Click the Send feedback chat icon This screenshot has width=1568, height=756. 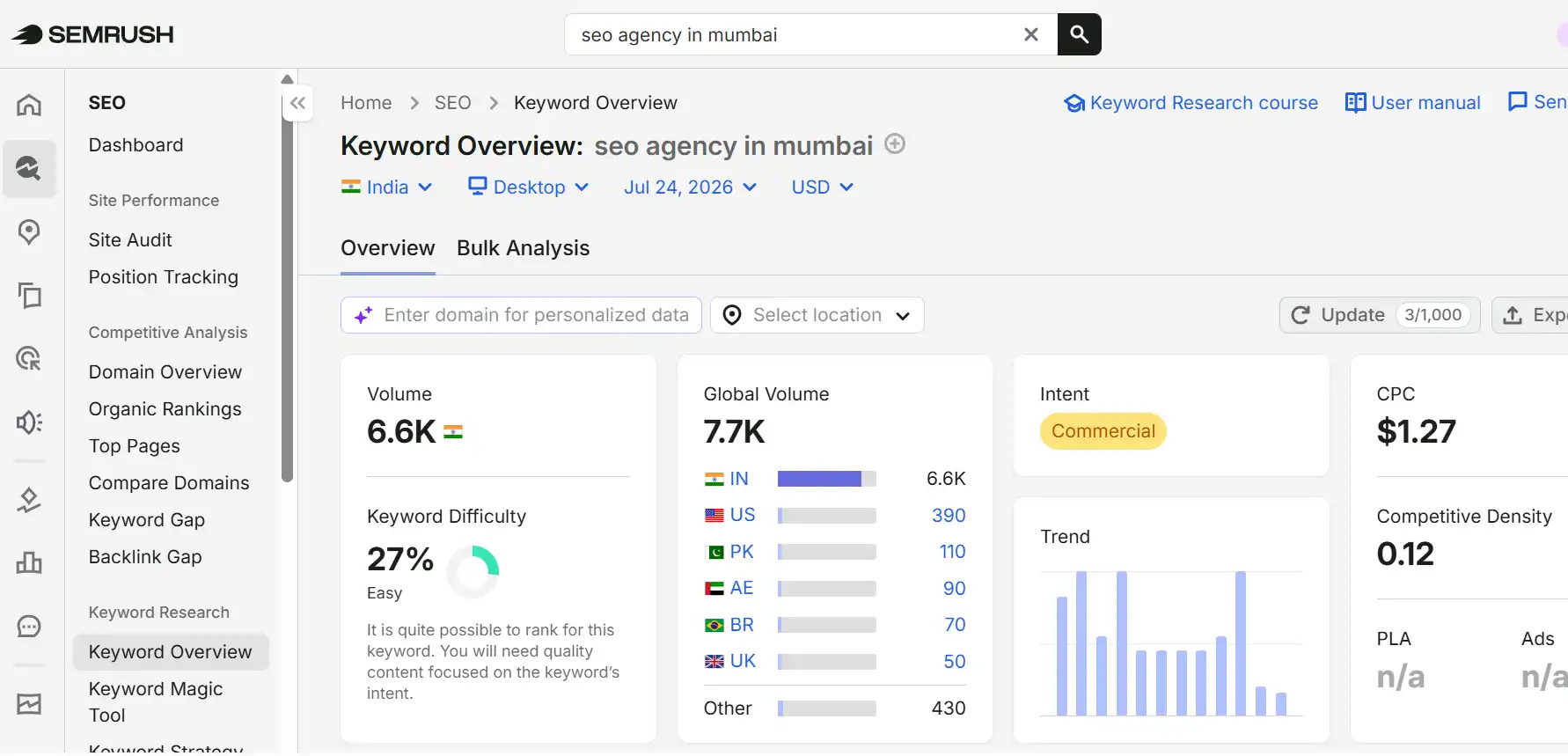pos(1518,102)
